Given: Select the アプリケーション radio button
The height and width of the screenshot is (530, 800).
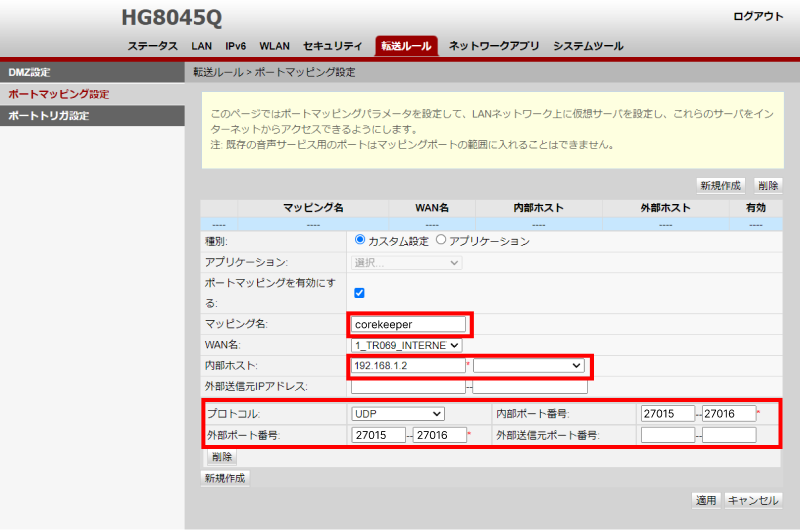Looking at the screenshot, I should (x=441, y=241).
